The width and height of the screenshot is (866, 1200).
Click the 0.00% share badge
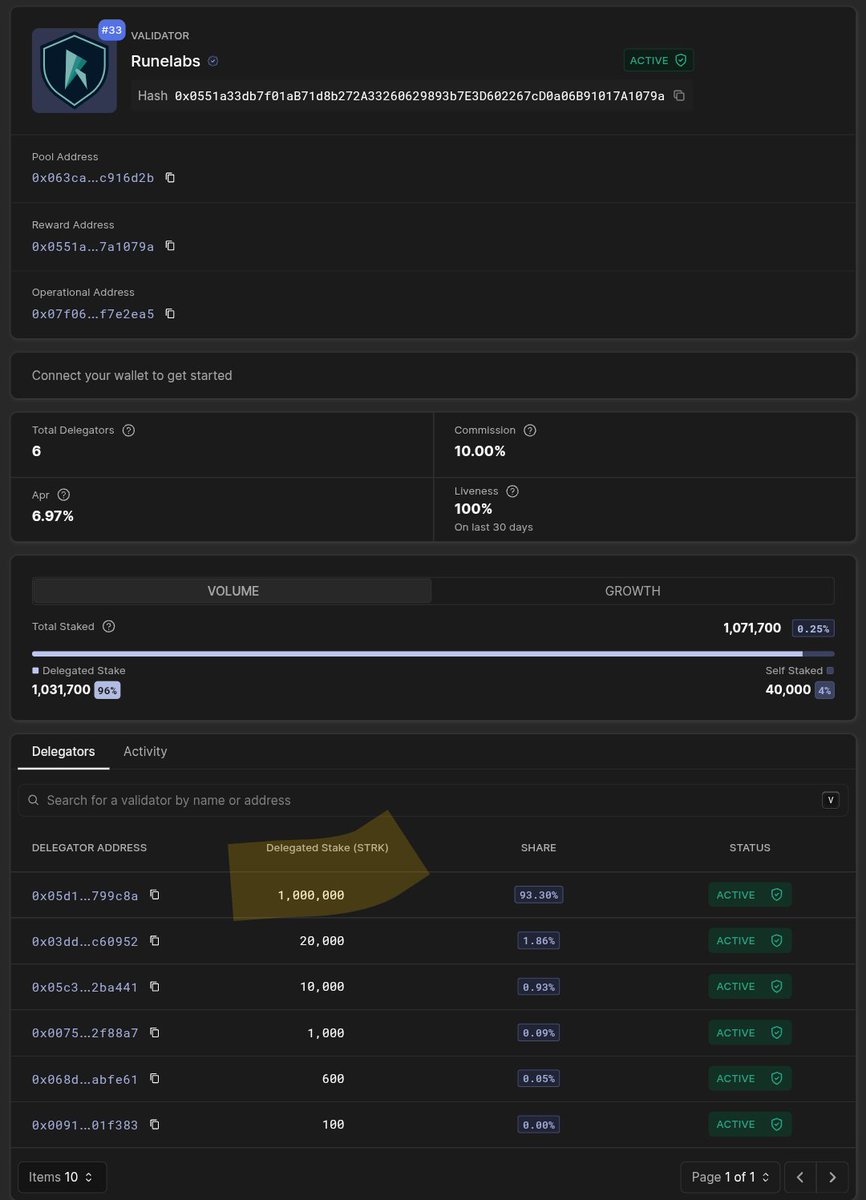click(x=539, y=1125)
